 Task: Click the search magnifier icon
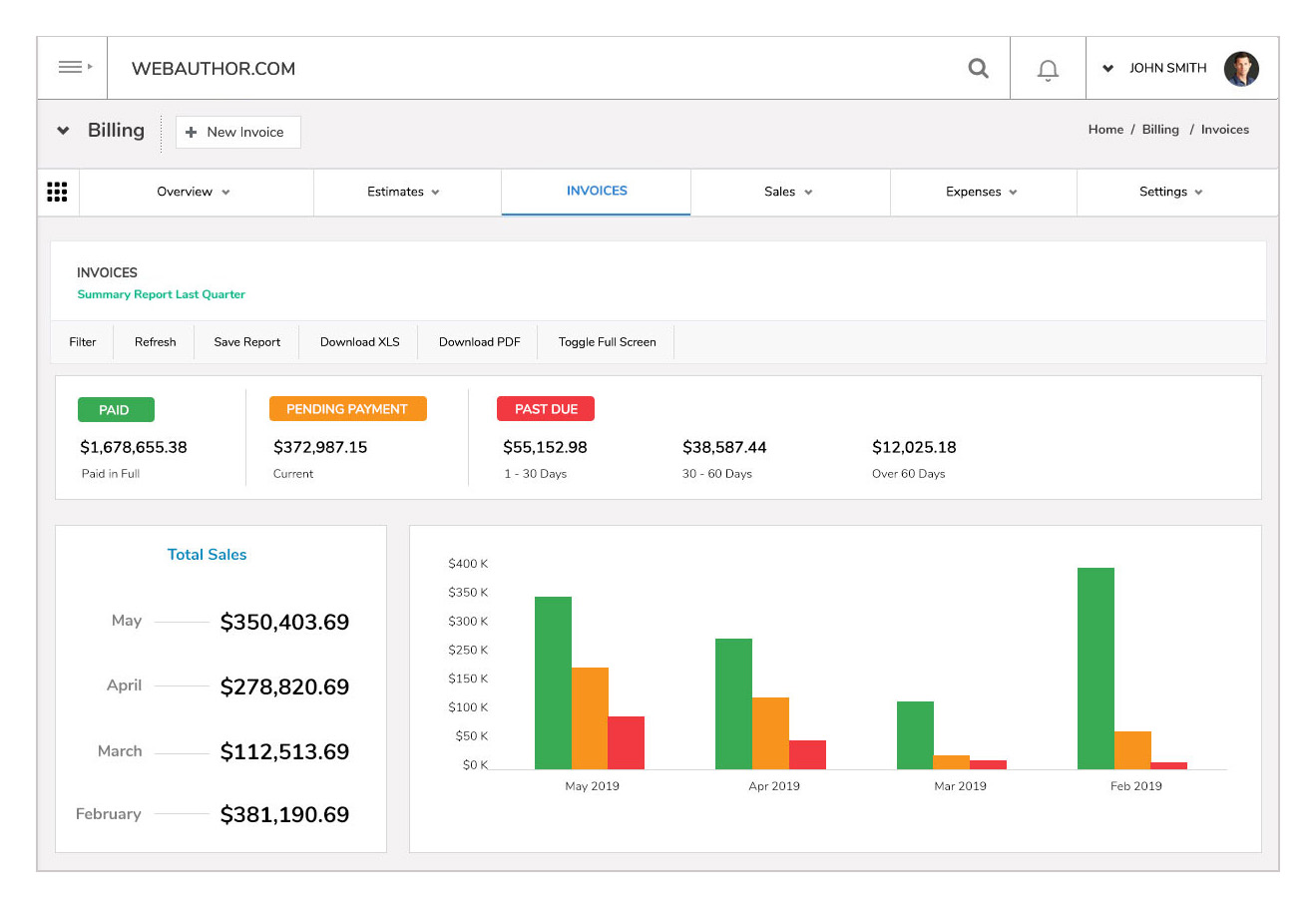point(979,68)
